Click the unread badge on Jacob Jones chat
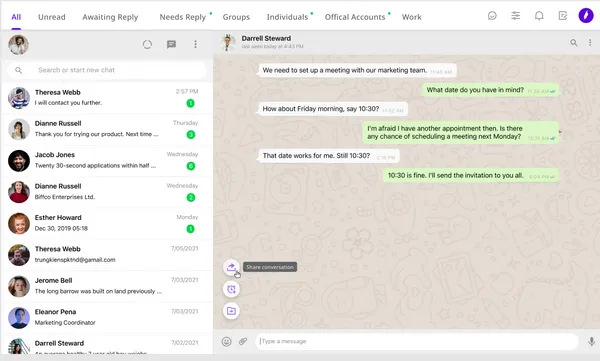 pos(191,166)
